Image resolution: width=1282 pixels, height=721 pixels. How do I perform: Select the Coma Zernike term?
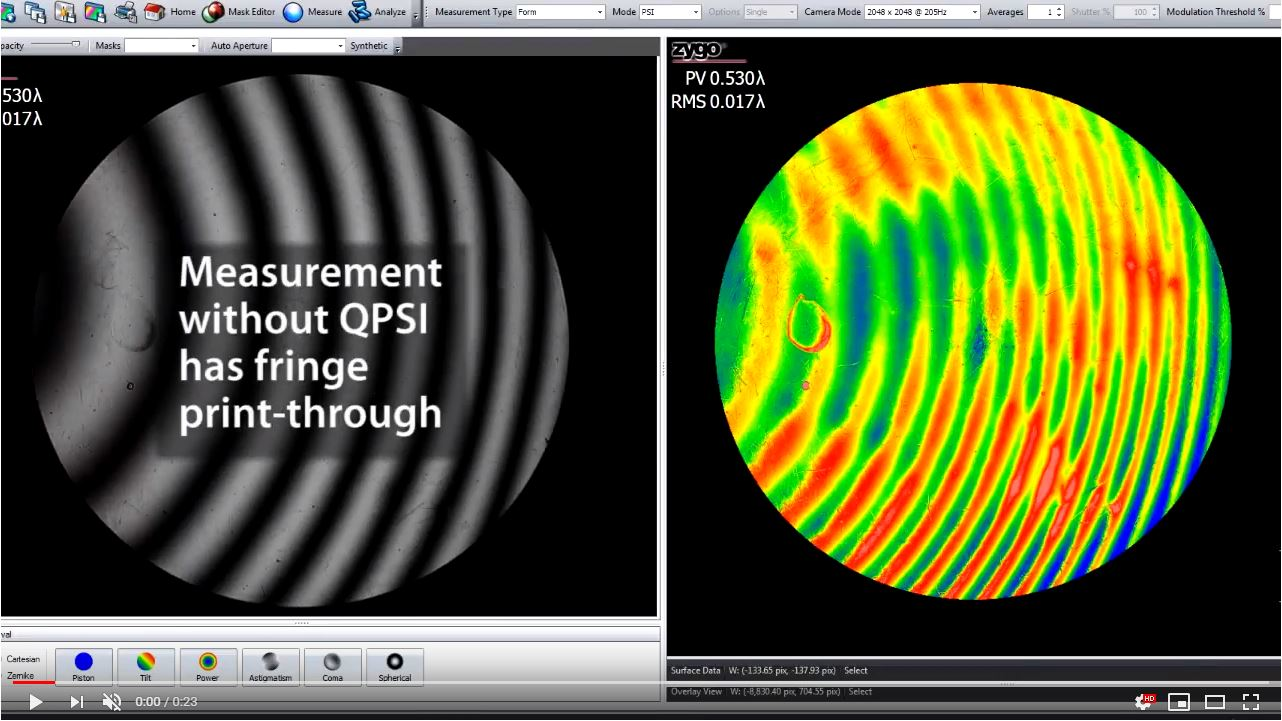coord(332,666)
